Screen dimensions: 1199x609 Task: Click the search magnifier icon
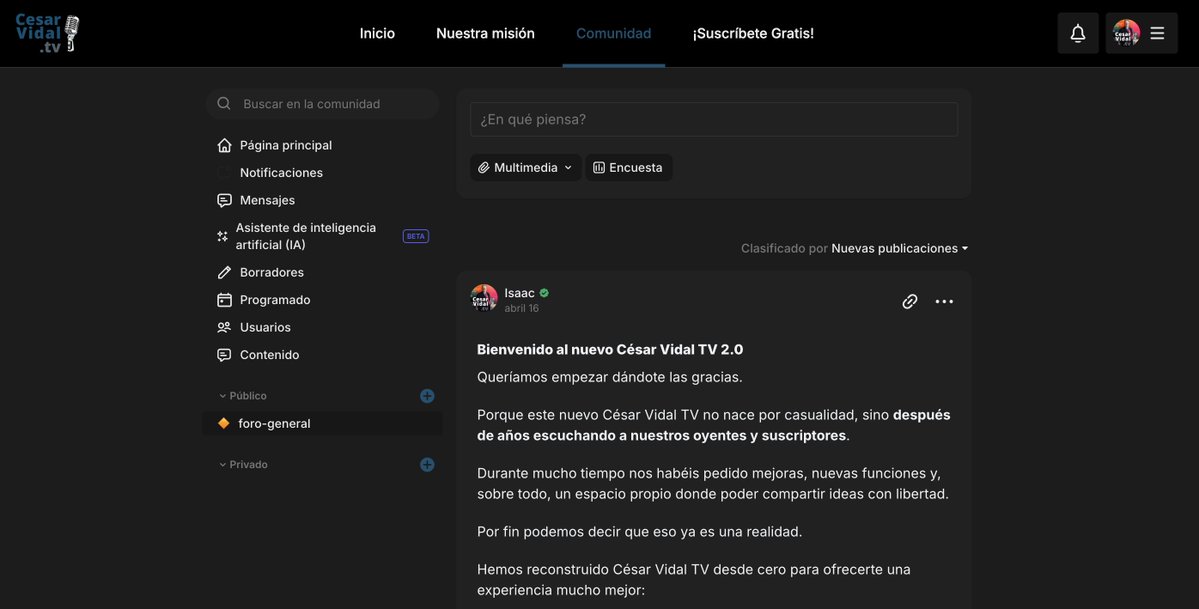(223, 103)
